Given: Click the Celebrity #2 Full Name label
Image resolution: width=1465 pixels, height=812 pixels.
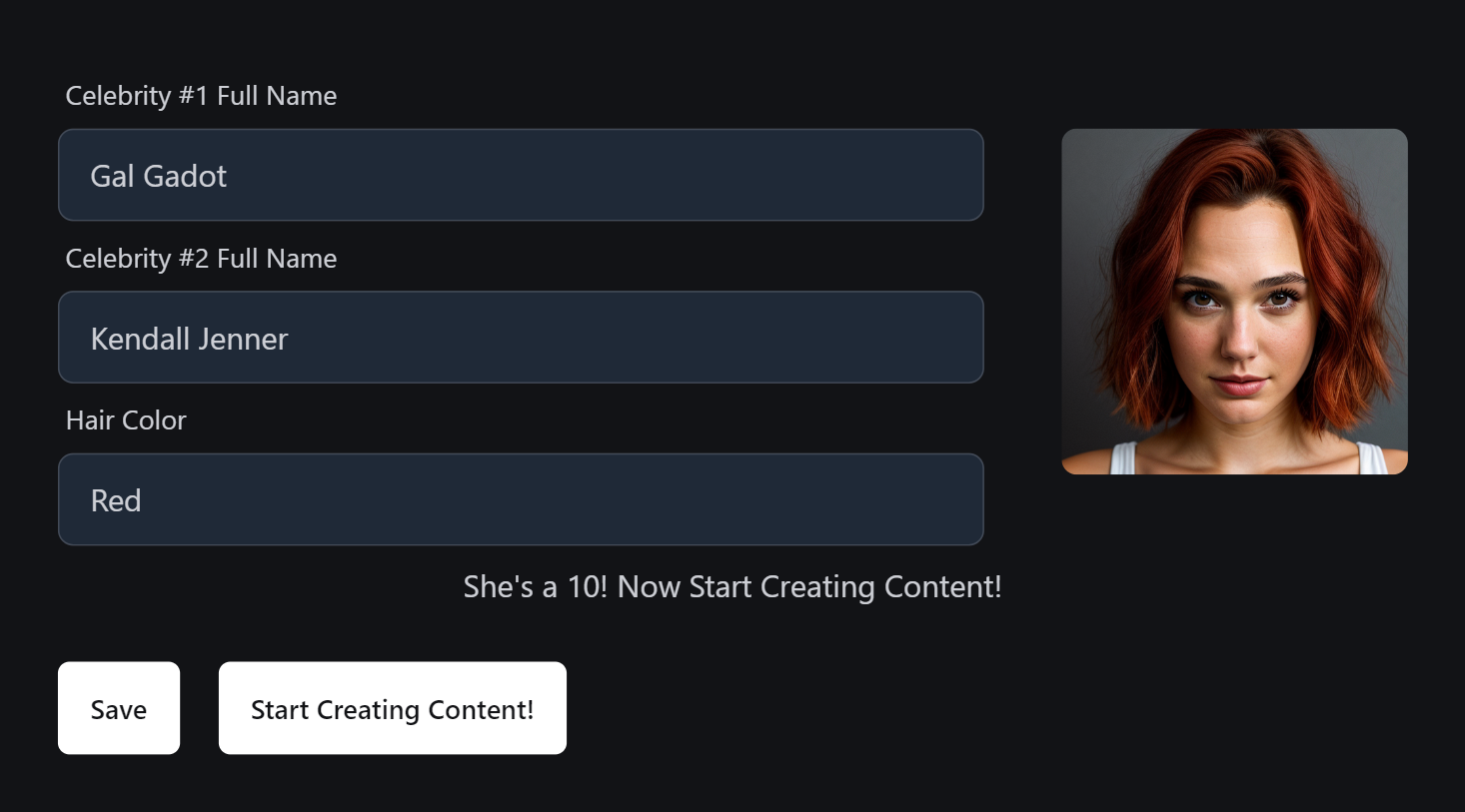Looking at the screenshot, I should (x=201, y=259).
